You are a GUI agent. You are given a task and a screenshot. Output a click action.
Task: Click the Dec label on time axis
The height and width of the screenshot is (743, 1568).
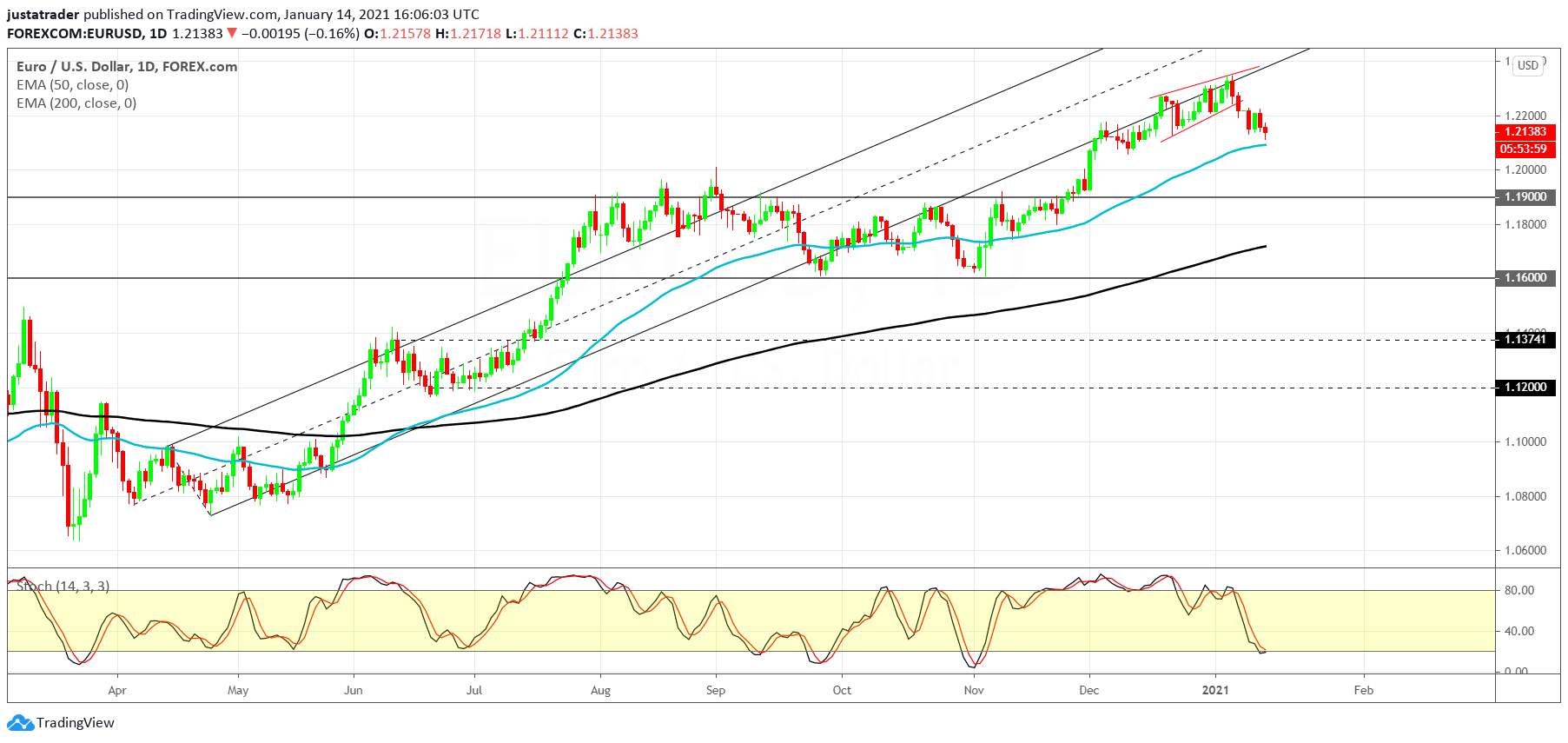tap(1089, 691)
